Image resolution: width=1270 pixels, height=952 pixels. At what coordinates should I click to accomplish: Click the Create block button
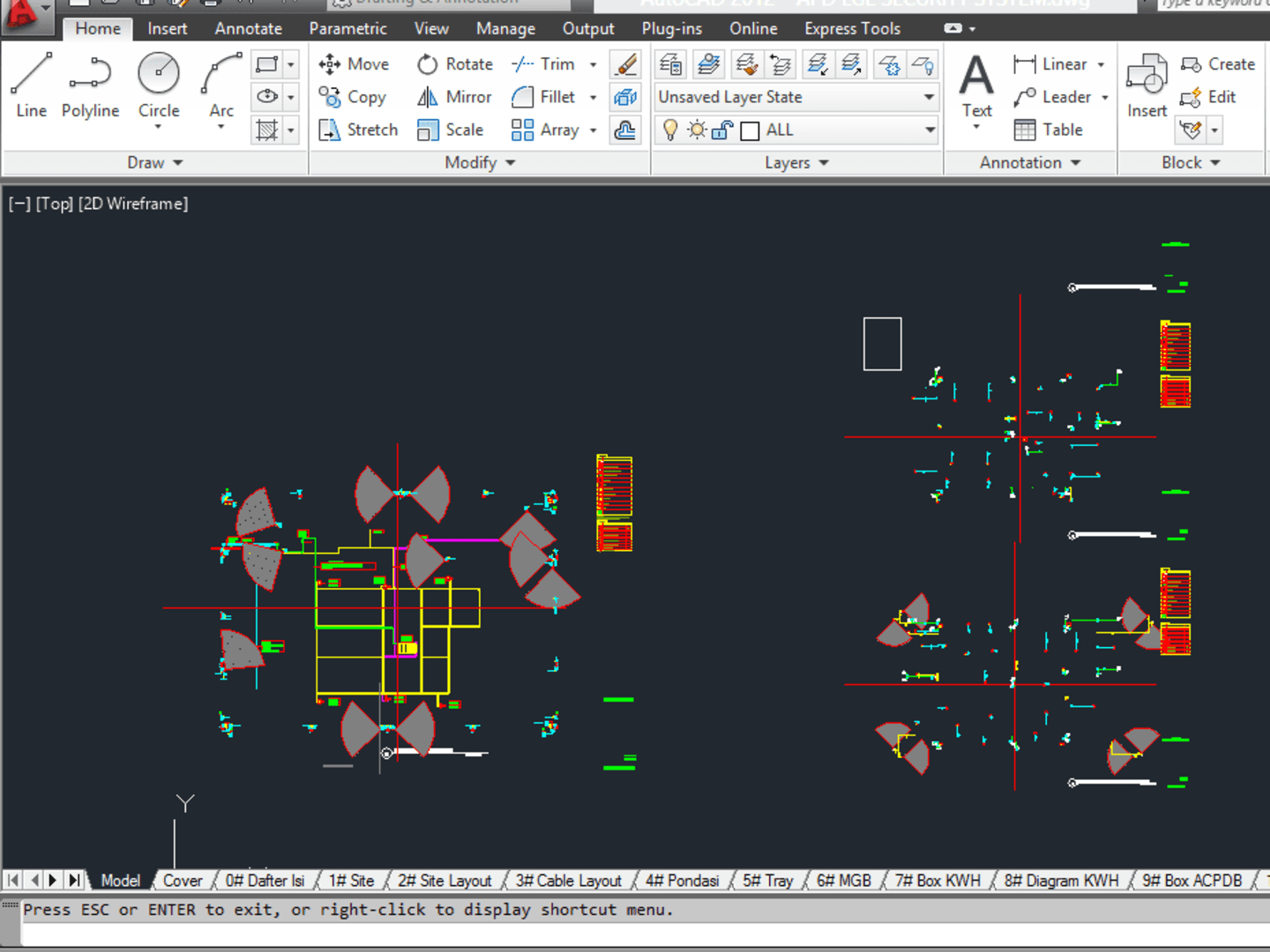coord(1217,64)
